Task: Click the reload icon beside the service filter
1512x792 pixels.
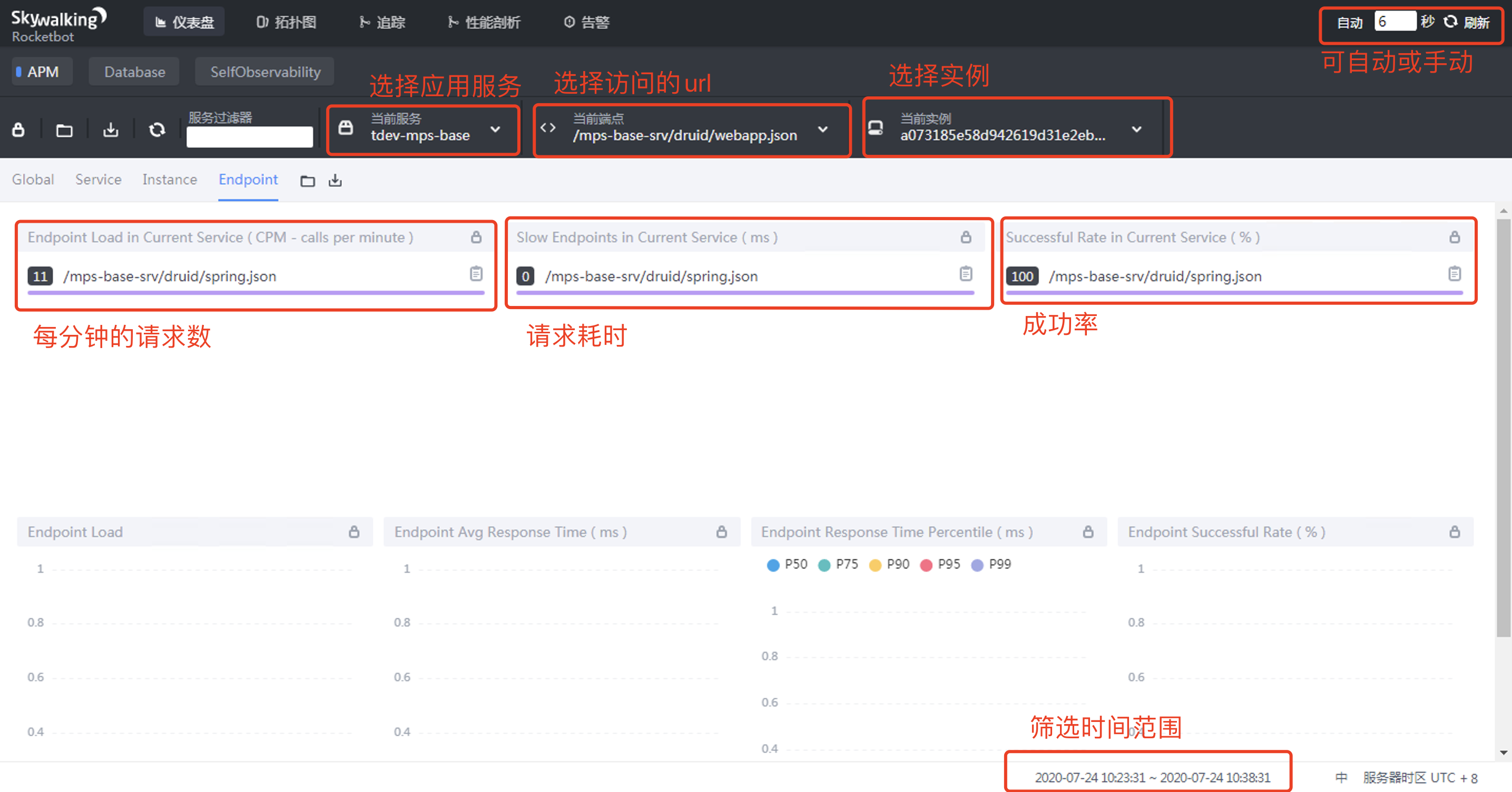Action: (156, 130)
